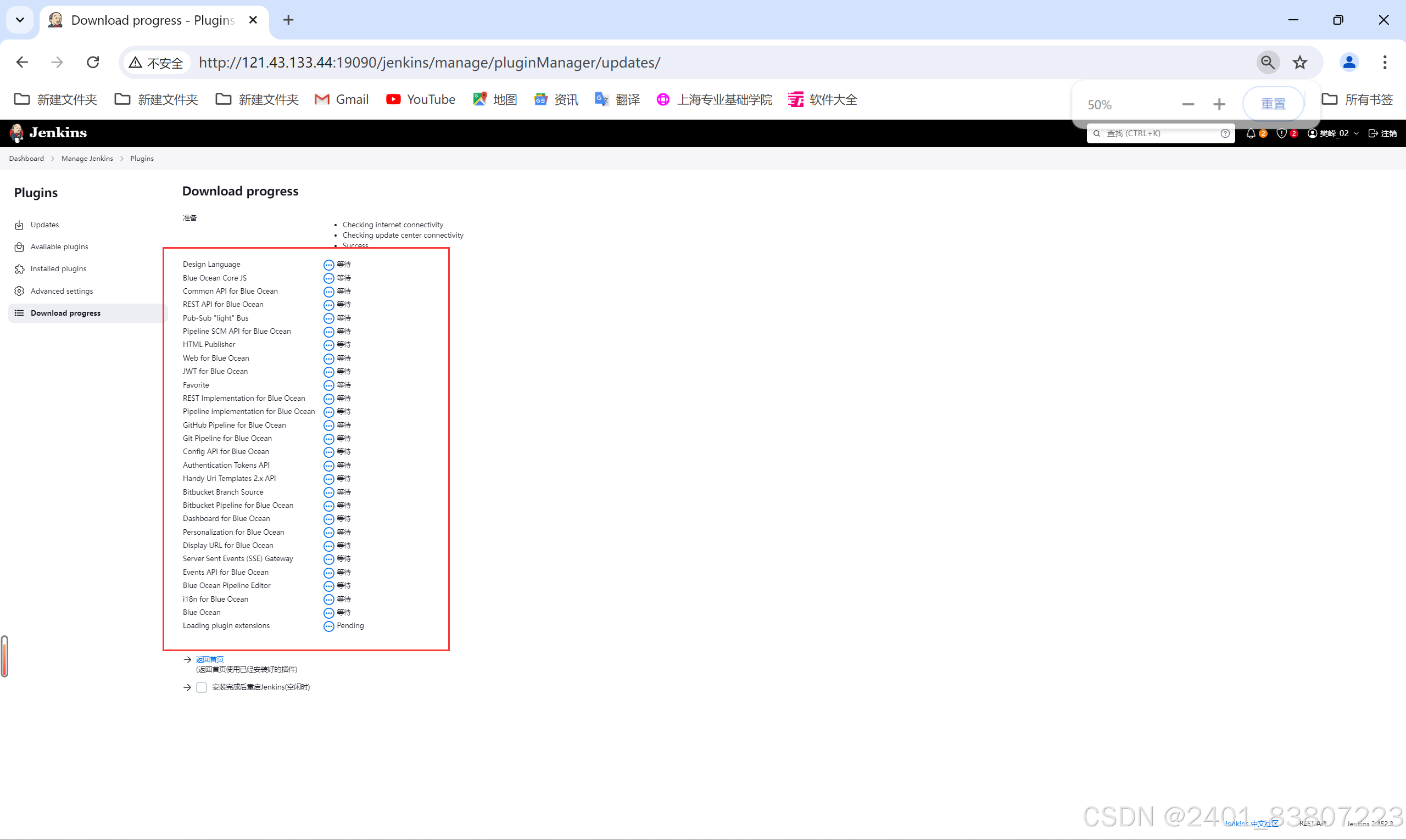This screenshot has height=840, width=1406.
Task: Select the Dashboard breadcrumb item
Action: pyautogui.click(x=26, y=159)
